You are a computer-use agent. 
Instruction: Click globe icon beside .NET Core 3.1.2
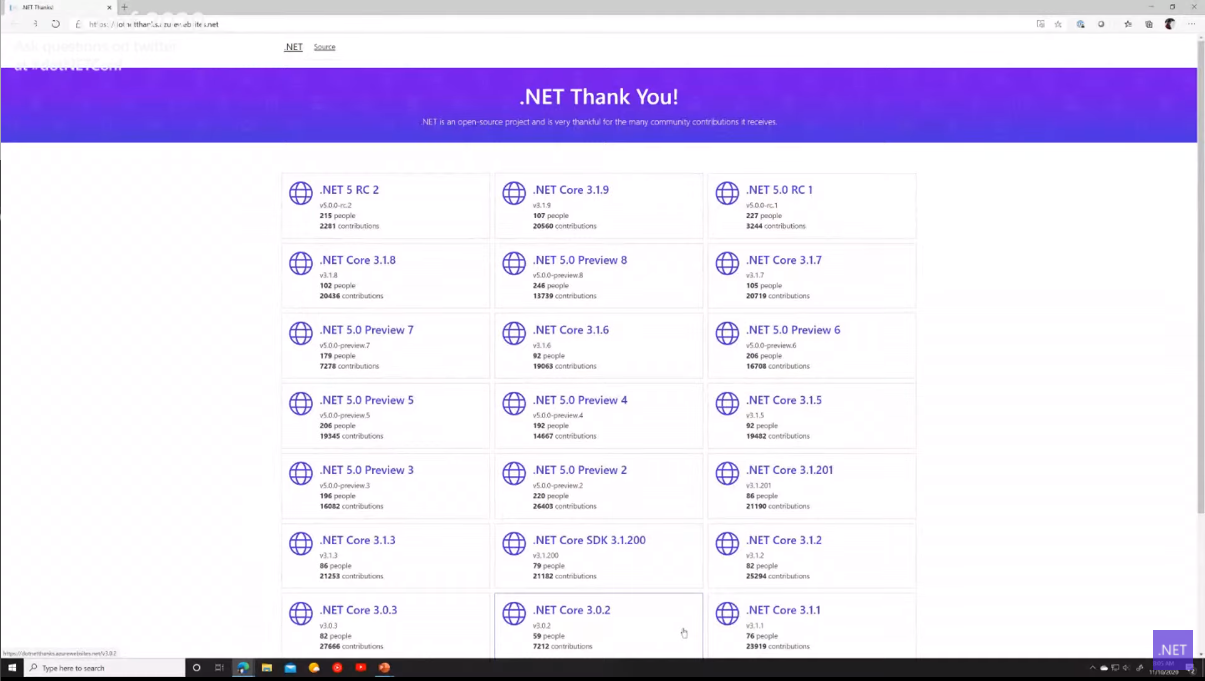(x=727, y=543)
